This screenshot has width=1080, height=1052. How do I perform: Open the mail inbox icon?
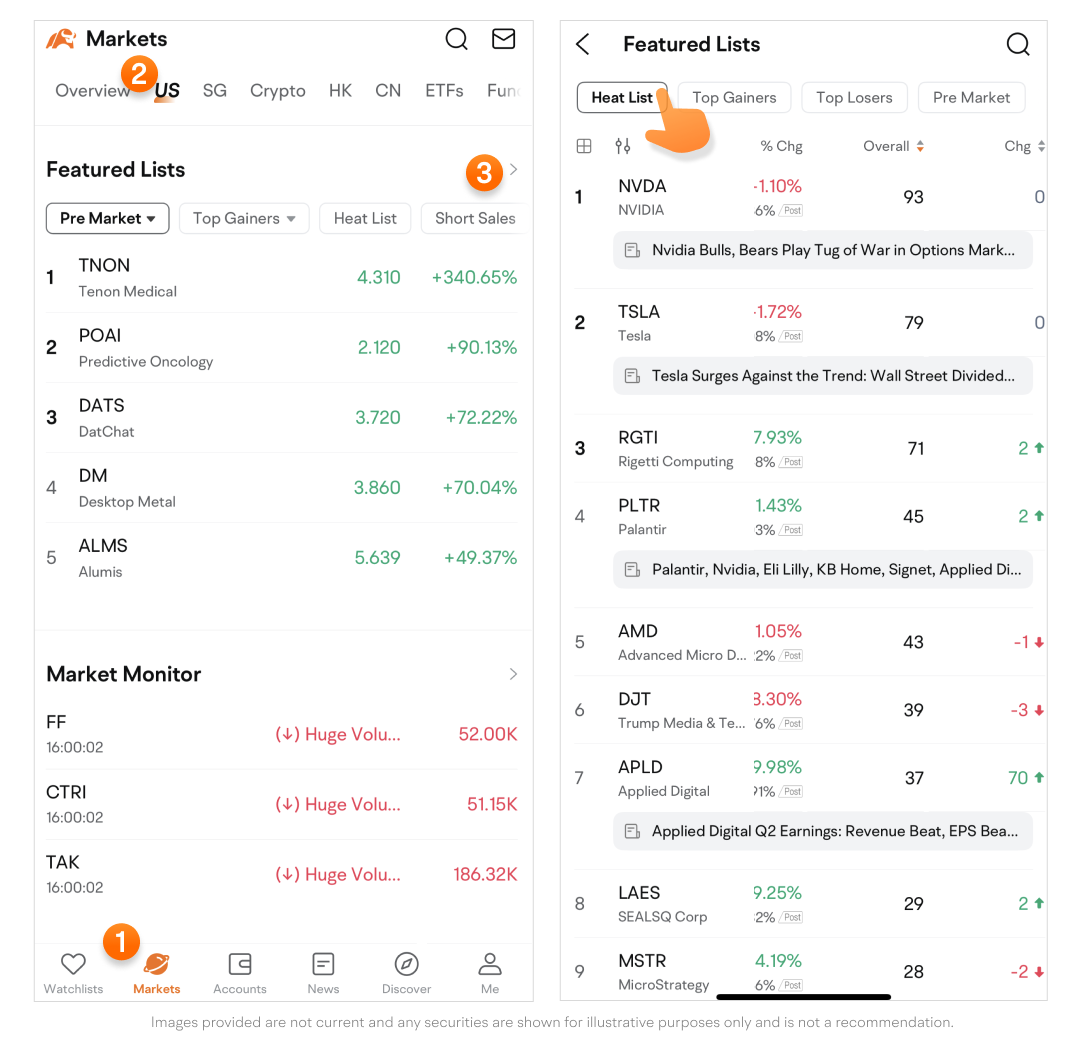pyautogui.click(x=504, y=39)
